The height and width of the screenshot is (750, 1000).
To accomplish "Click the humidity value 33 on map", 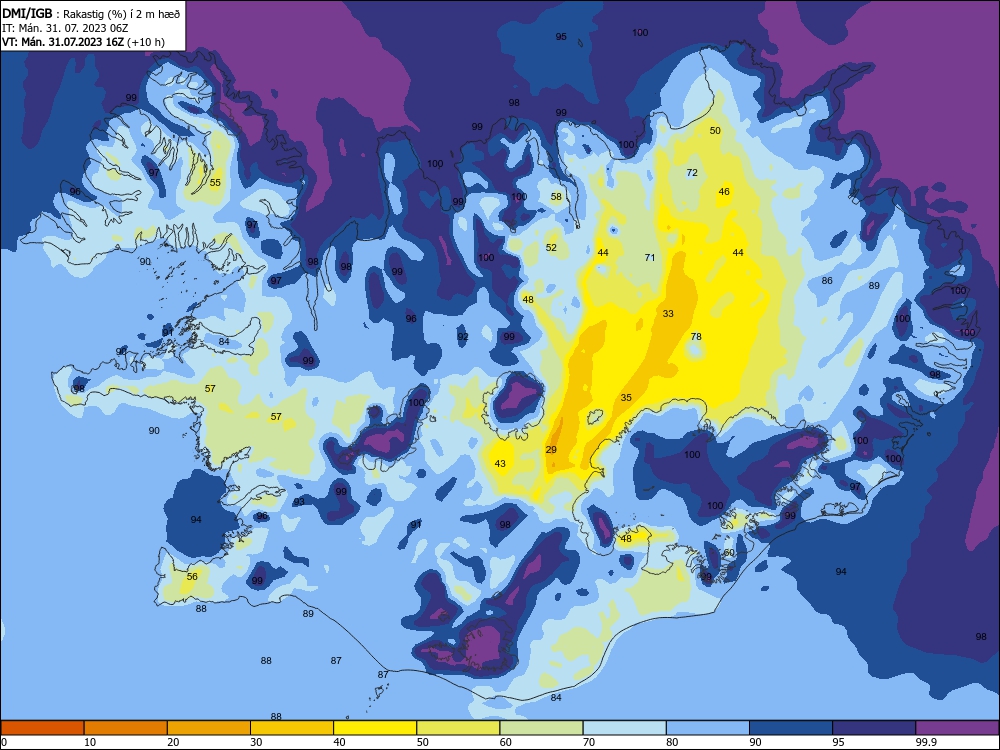I will (x=668, y=314).
